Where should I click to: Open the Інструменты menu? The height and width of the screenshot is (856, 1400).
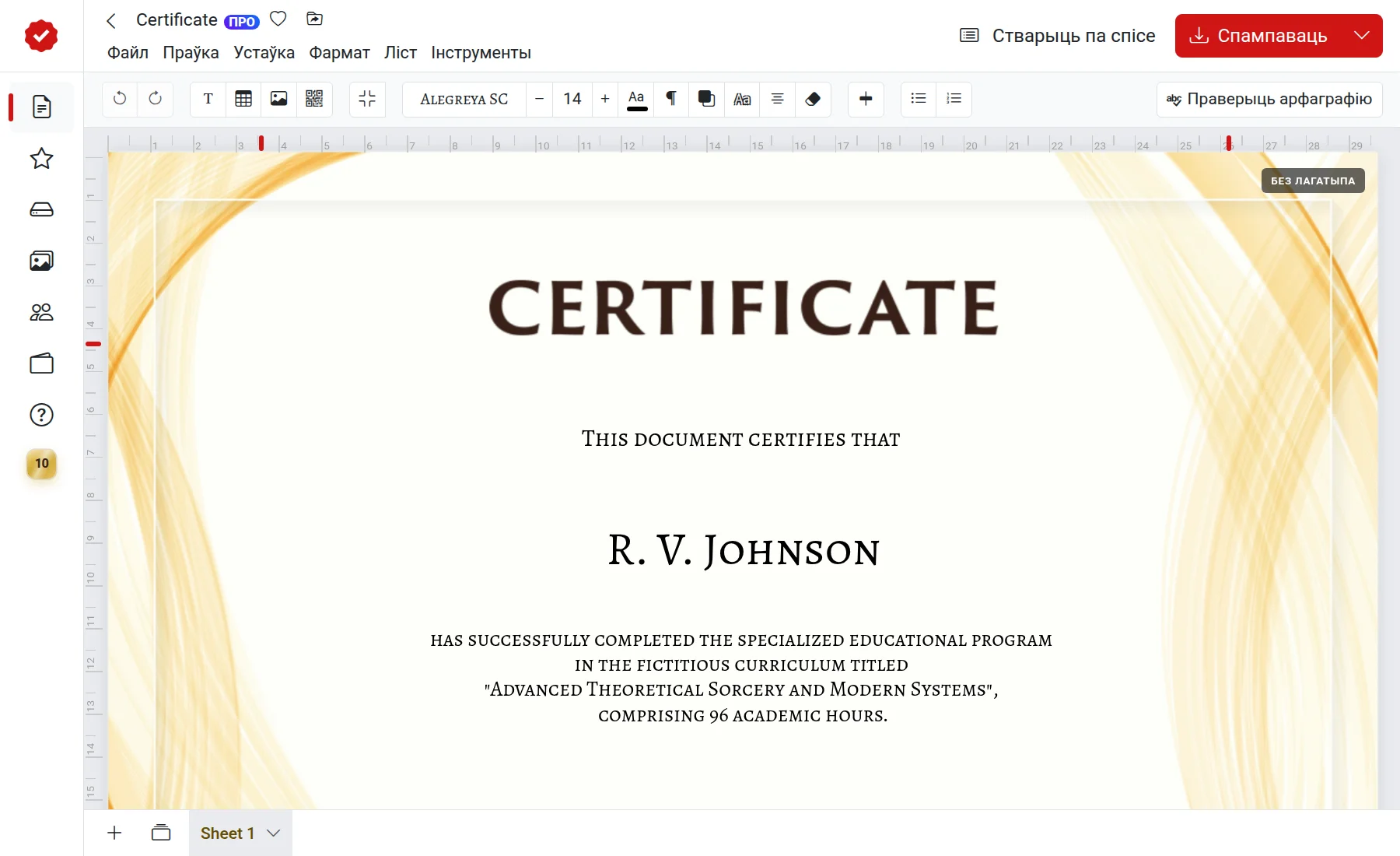pyautogui.click(x=481, y=53)
